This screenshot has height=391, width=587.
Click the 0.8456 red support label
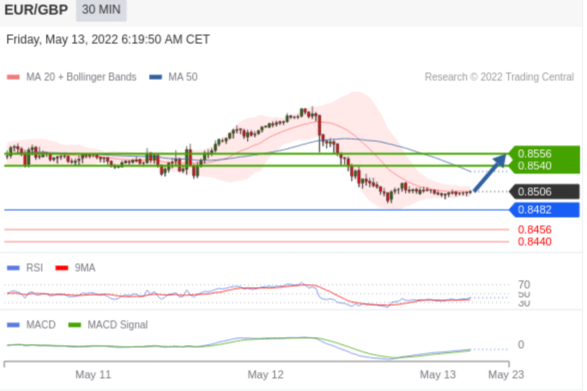535,230
